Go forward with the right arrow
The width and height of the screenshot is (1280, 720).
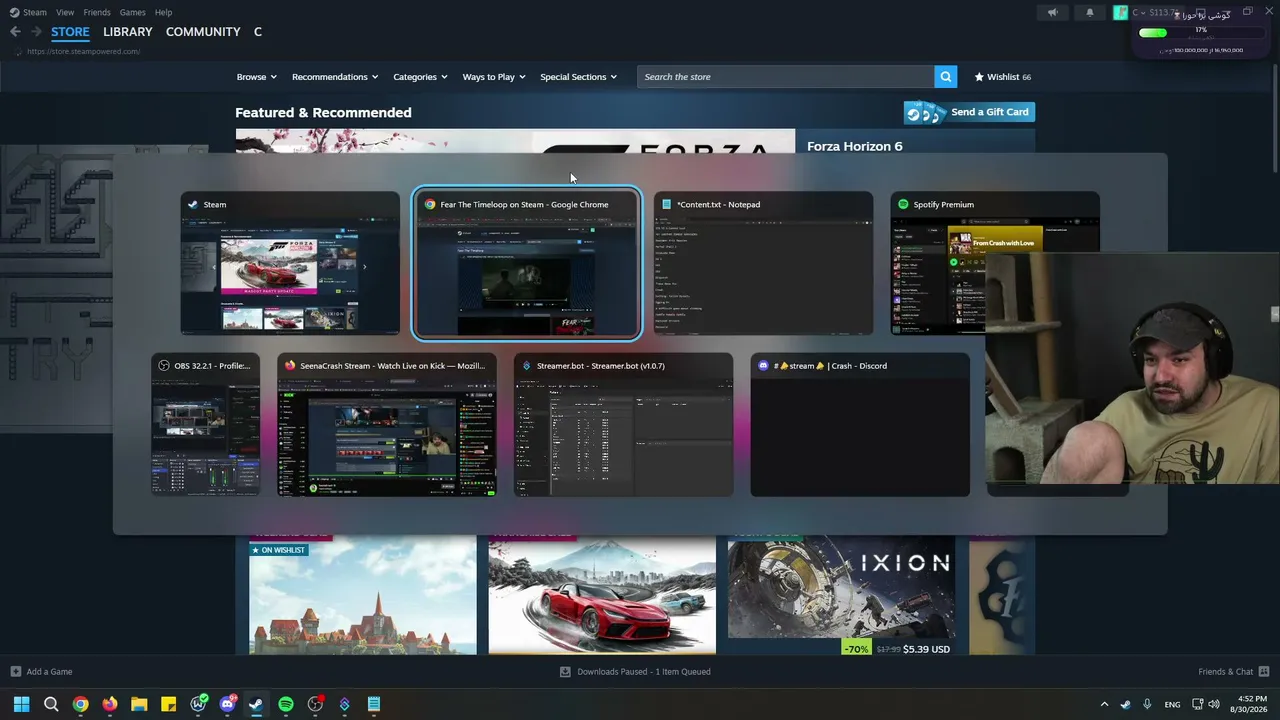coord(35,32)
